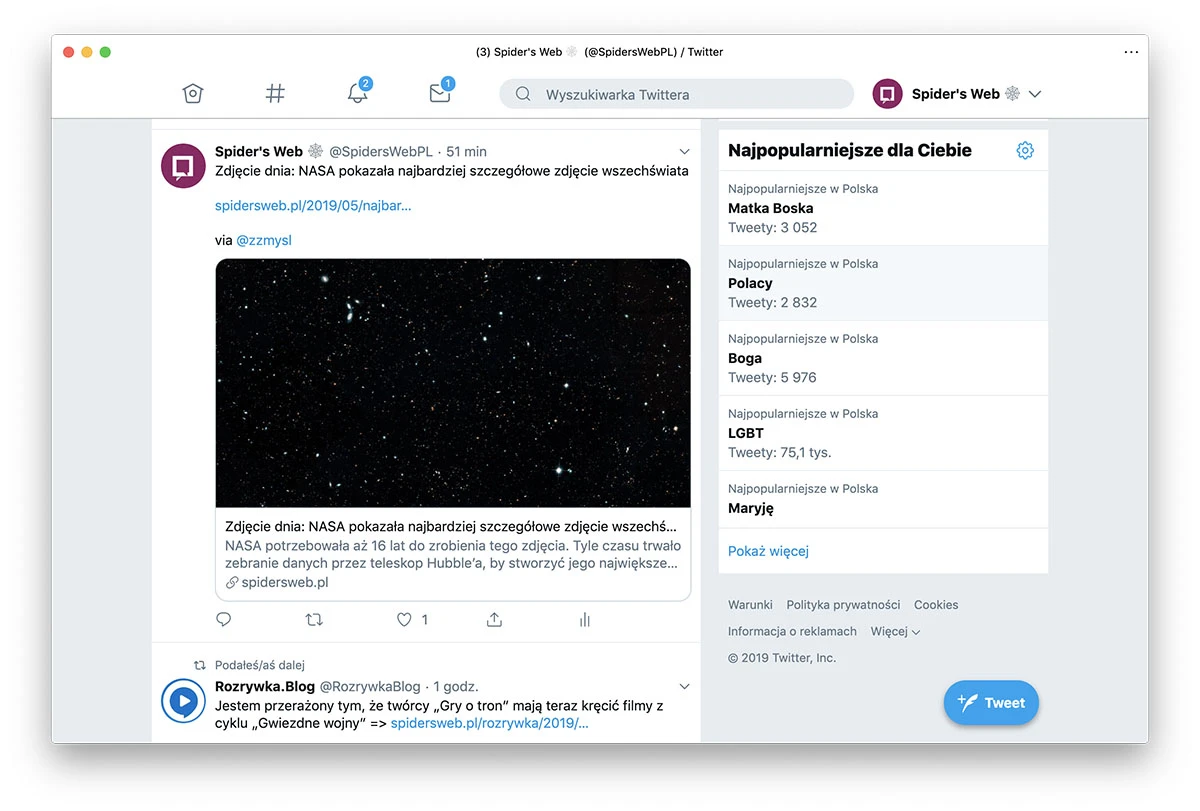Image resolution: width=1200 pixels, height=811 pixels.
Task: Open spidersweb.pl/rozrywka/2019/… link
Action: (x=490, y=723)
